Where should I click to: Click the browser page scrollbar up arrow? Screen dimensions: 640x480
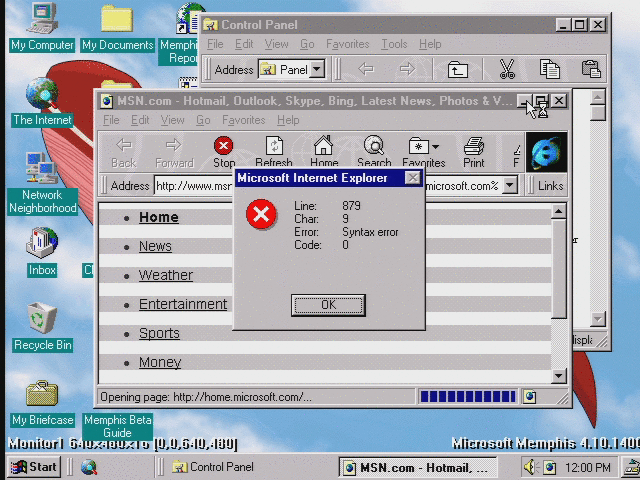pyautogui.click(x=558, y=211)
